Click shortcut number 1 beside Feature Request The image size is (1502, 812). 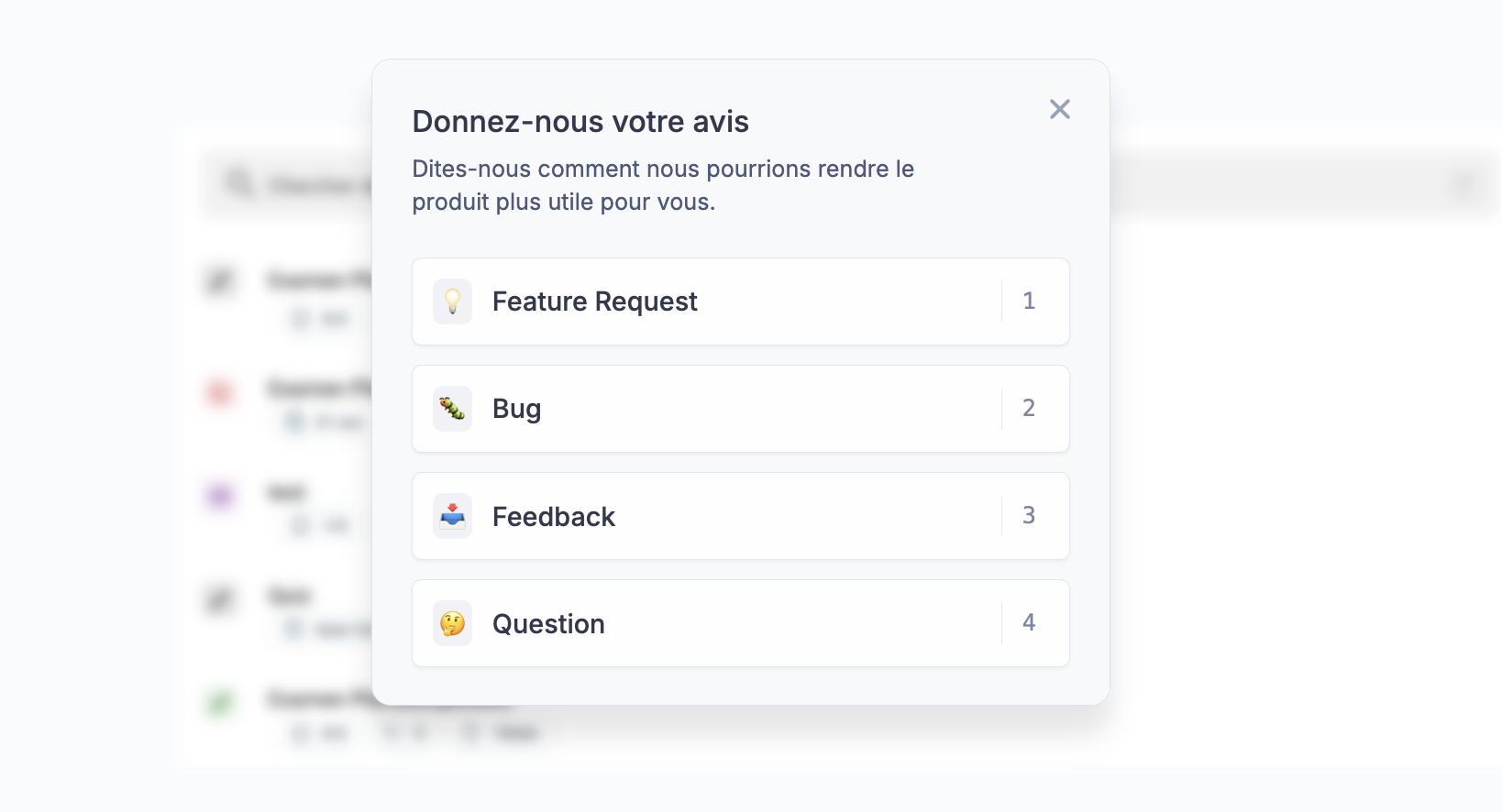(x=1029, y=301)
